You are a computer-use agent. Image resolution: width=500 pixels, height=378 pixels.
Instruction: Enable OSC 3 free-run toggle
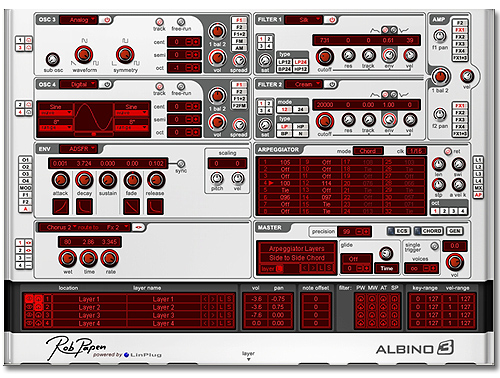point(181,22)
